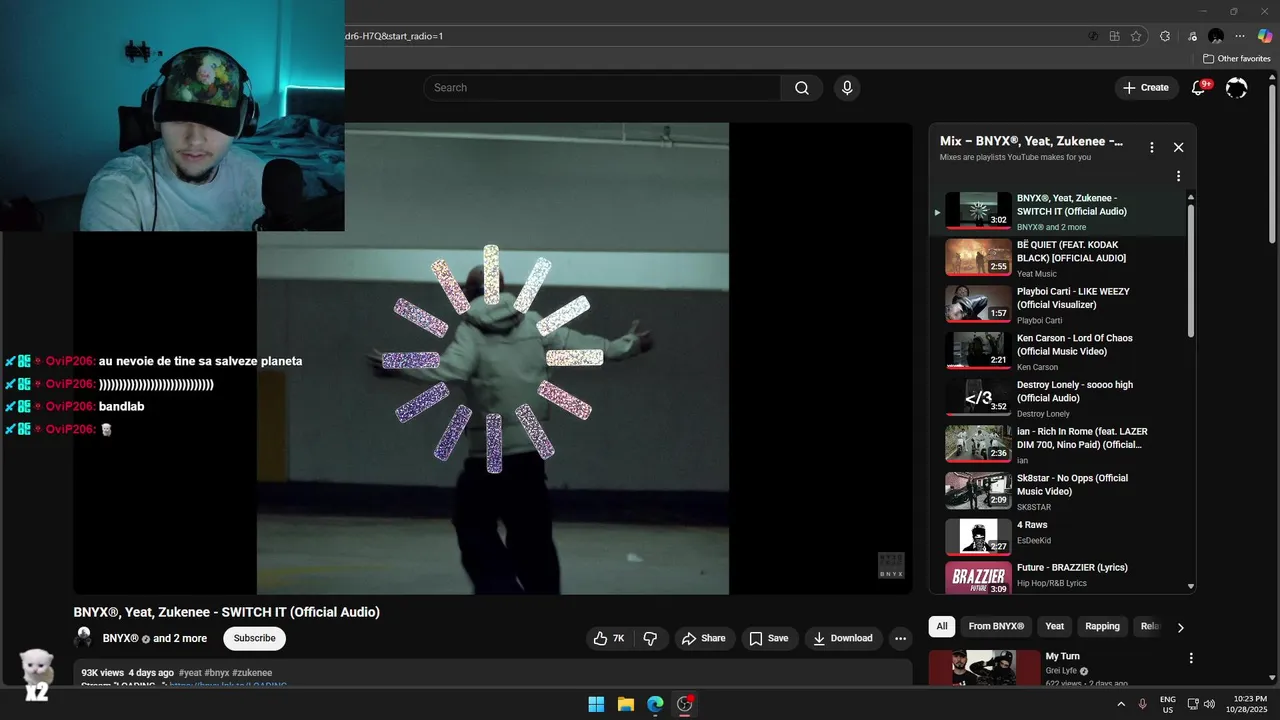Select Future - BRAZZIER (Lyrics) entry
This screenshot has width=1280, height=720.
pyautogui.click(x=1060, y=576)
